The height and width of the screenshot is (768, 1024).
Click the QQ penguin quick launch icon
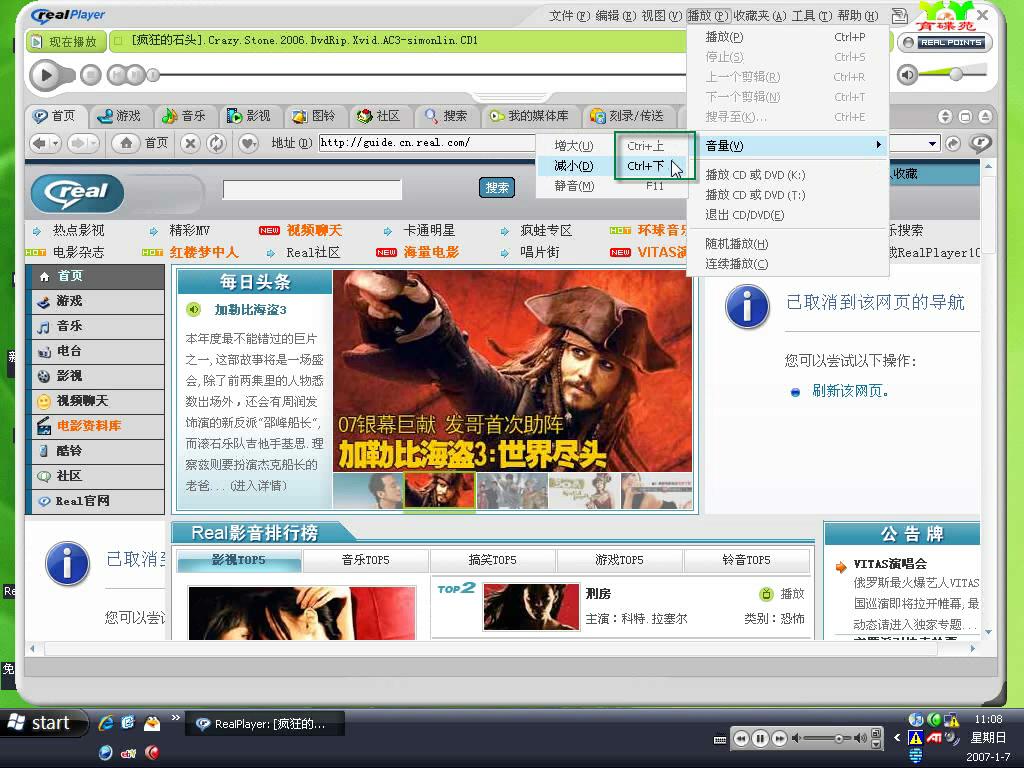pyautogui.click(x=152, y=723)
